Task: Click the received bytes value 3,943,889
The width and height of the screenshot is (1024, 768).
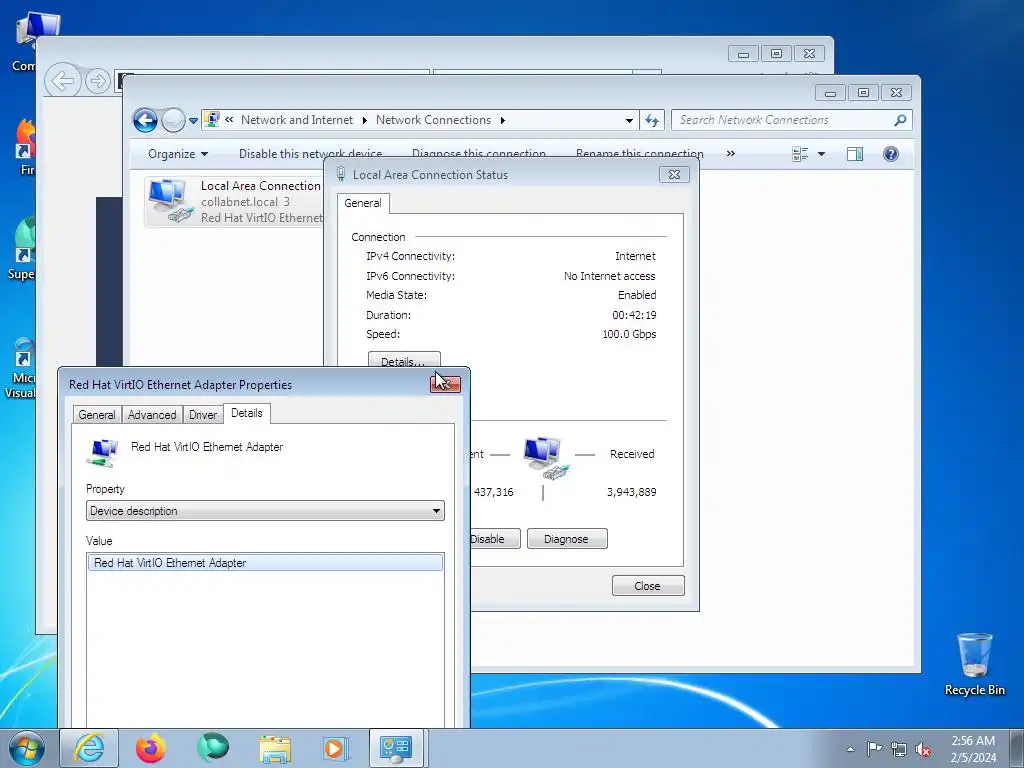Action: pyautogui.click(x=632, y=492)
